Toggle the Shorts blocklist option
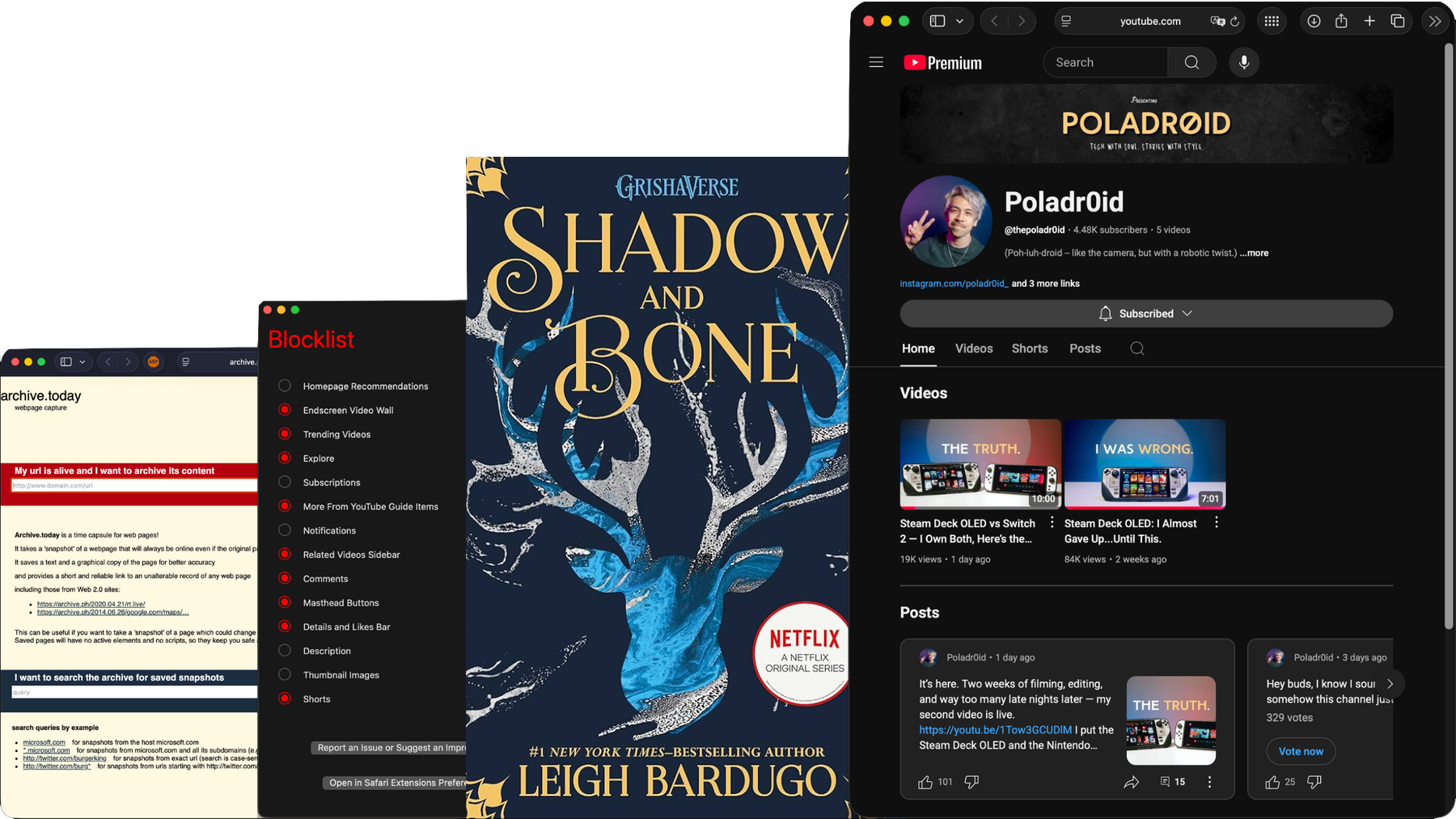Screen dimensions: 1456x819 (x=285, y=699)
